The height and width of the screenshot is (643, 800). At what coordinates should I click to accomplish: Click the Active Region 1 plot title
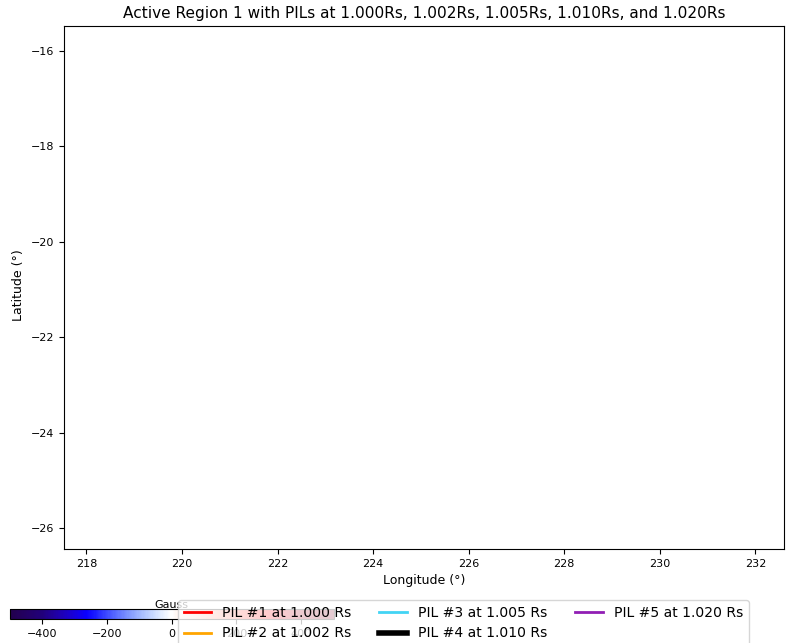pos(424,13)
